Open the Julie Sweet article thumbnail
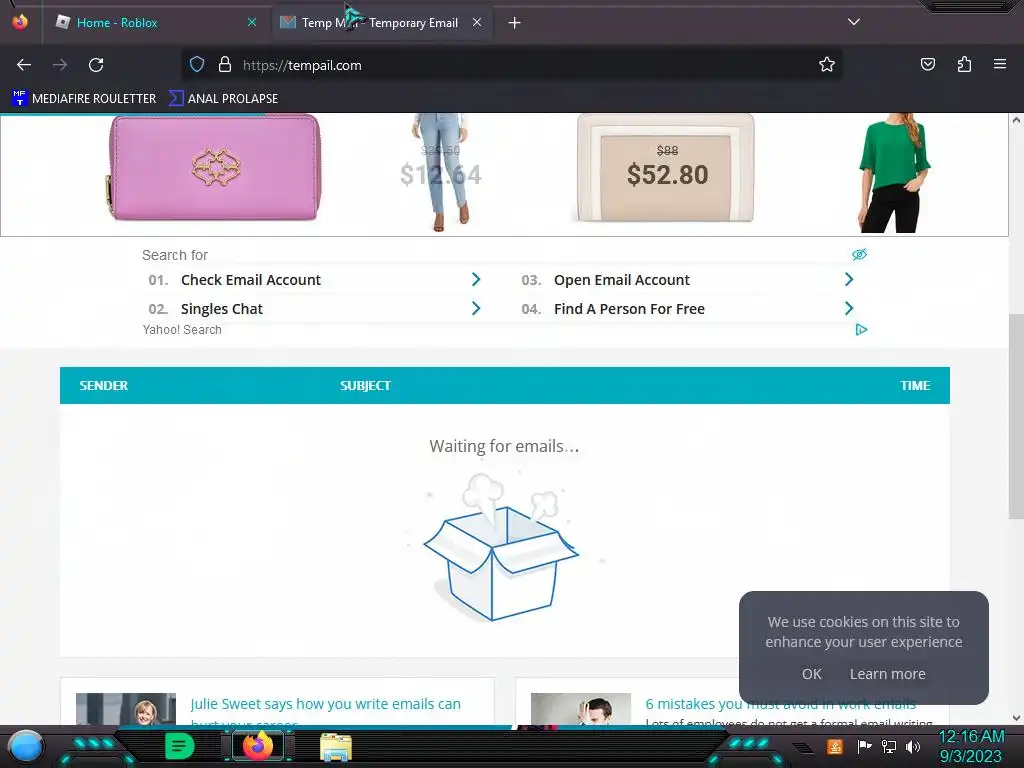Screen dimensions: 1024x768 126,709
